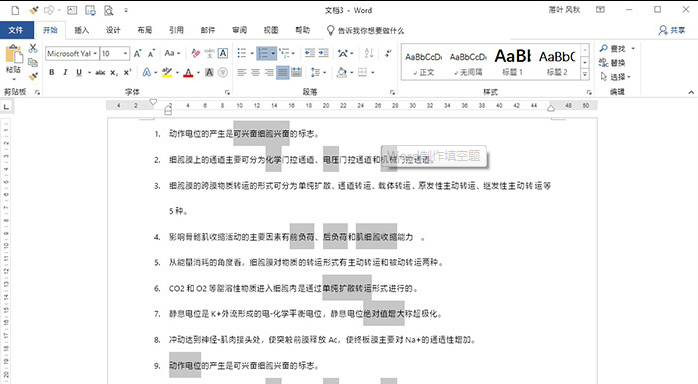Open the Font dialog launcher (字体)
The width and height of the screenshot is (698, 384).
point(227,93)
